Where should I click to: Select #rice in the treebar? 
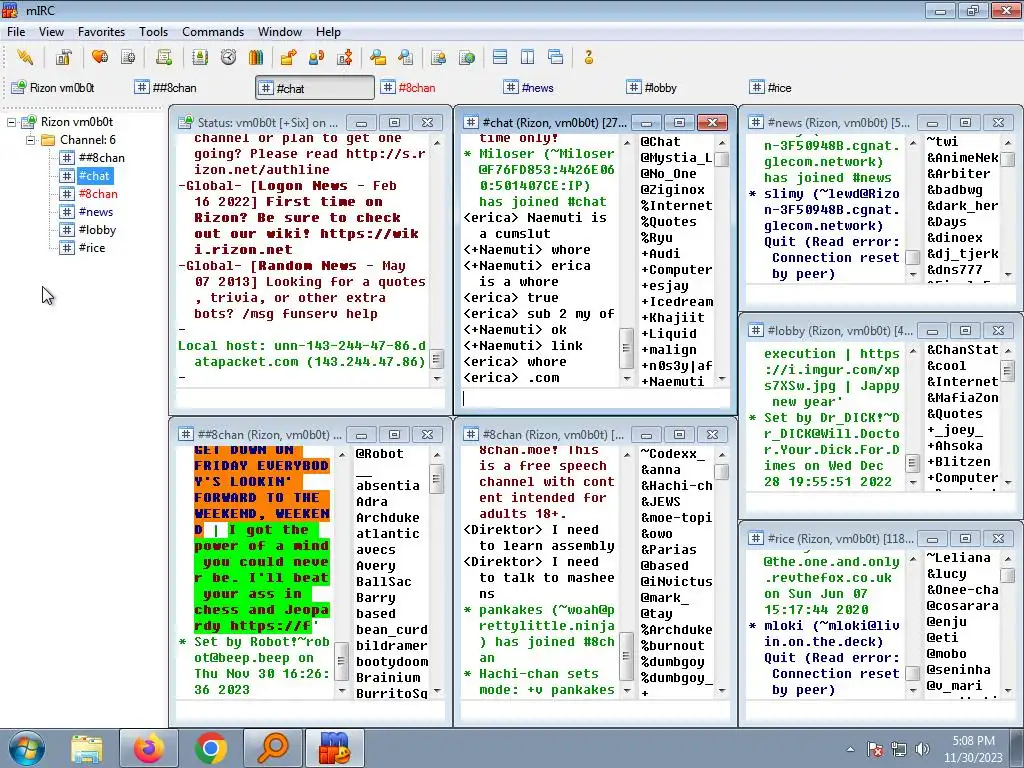click(x=91, y=248)
